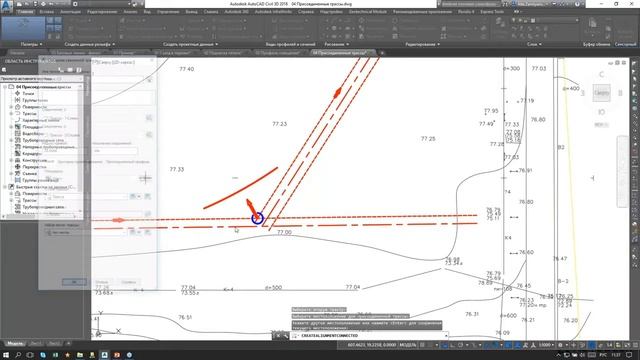Click the crosshair pick button in dialog
Screen dimensions: 640x360
point(145,178)
